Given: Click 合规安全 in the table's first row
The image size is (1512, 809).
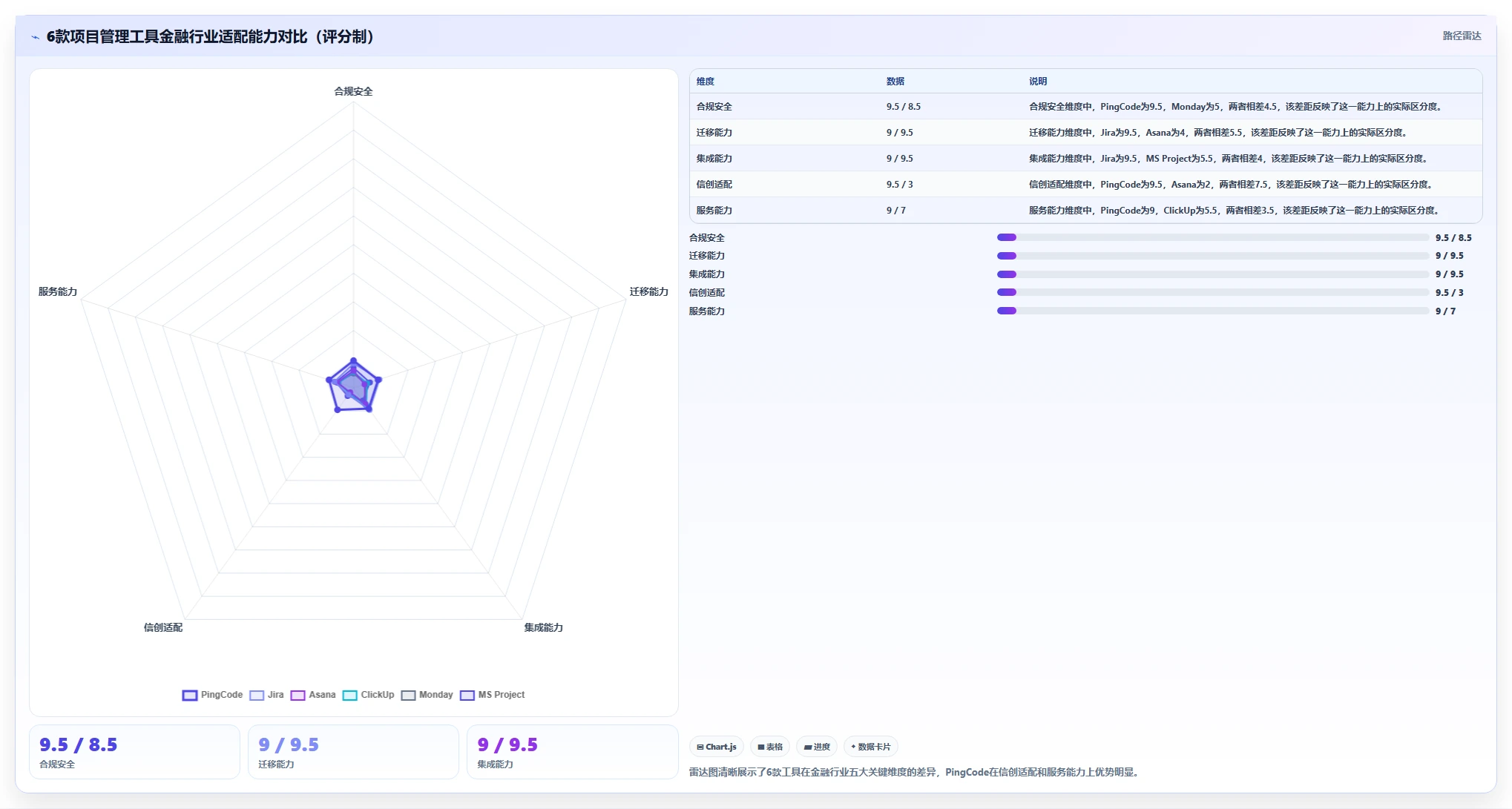Looking at the screenshot, I should click(714, 107).
